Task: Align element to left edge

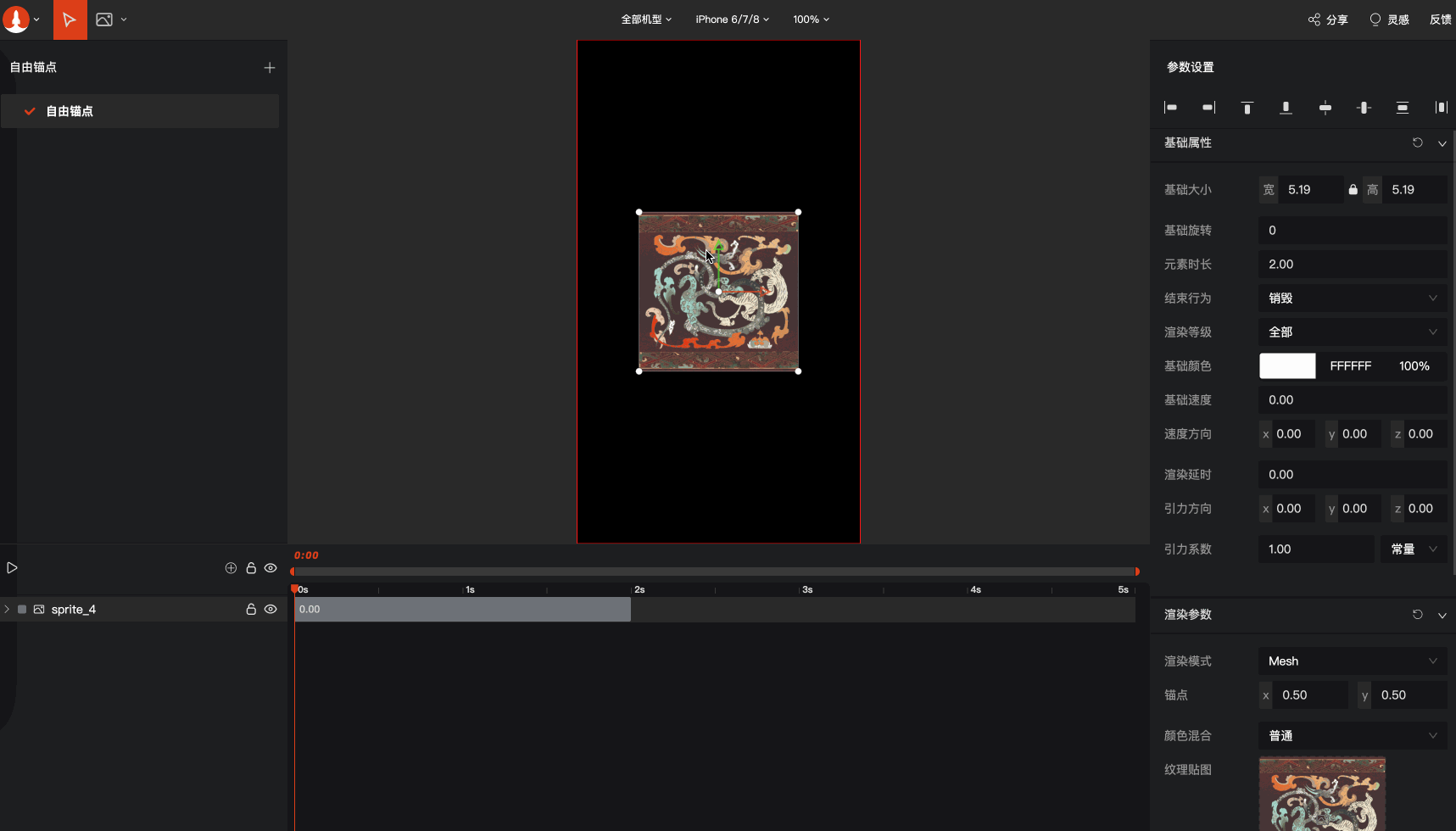Action: point(1170,108)
